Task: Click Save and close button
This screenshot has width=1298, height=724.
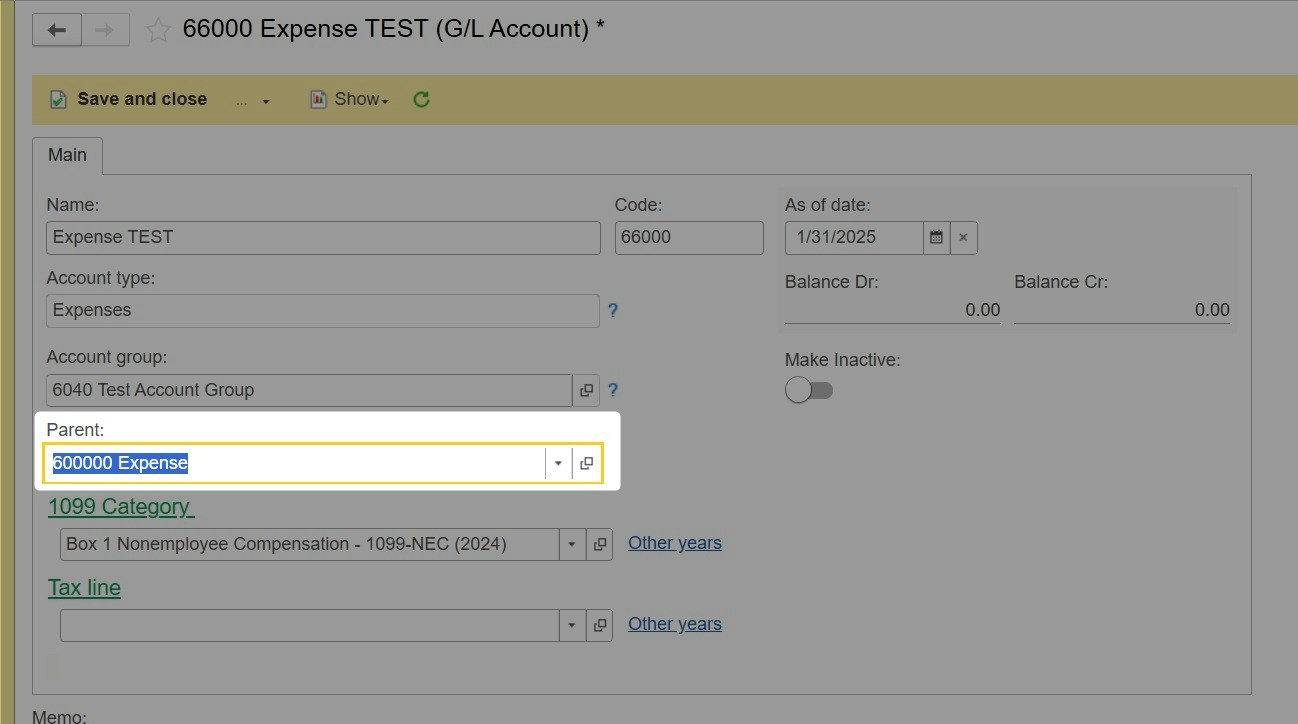Action: (x=129, y=99)
